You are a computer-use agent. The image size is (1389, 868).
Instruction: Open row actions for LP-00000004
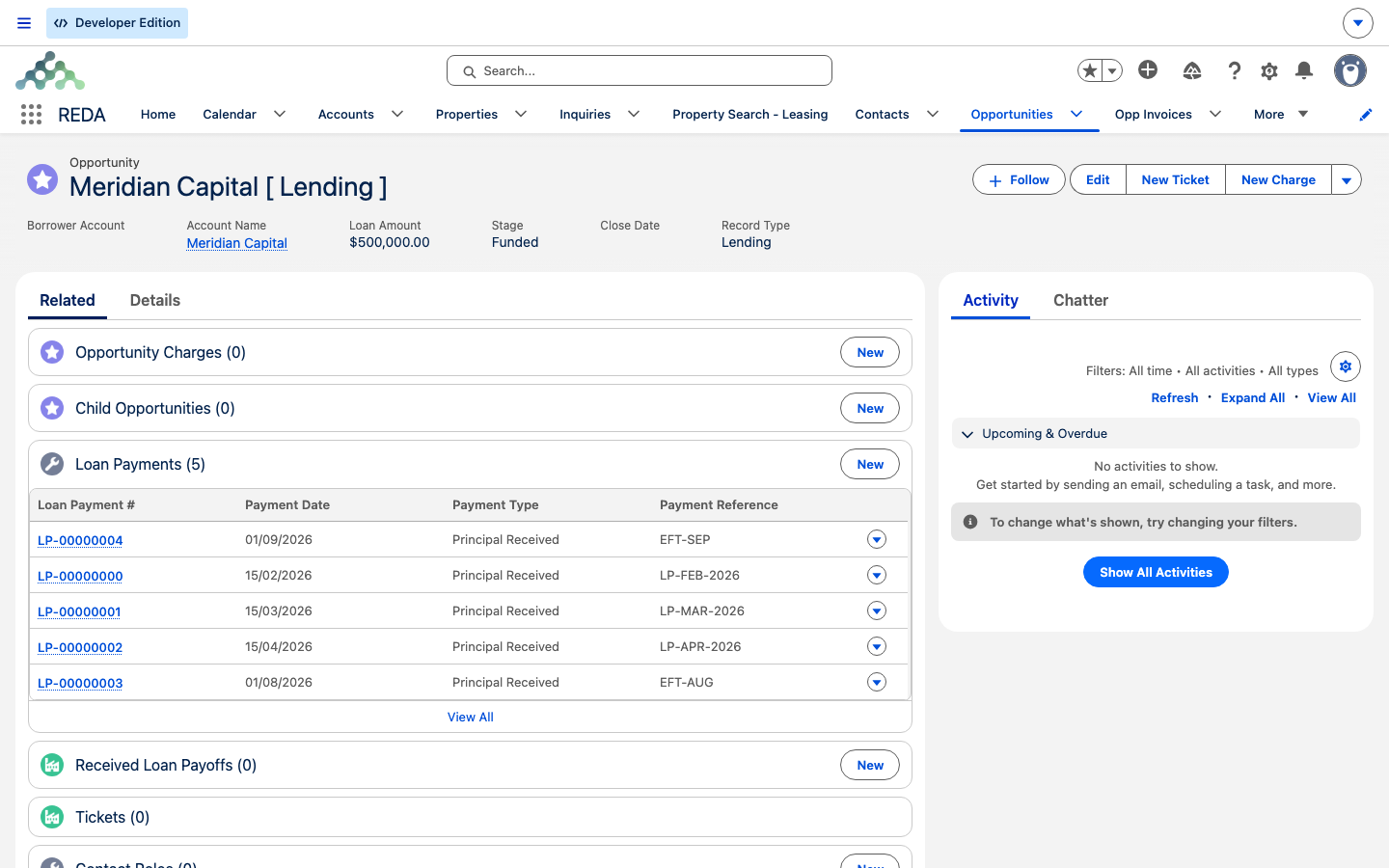(x=877, y=539)
